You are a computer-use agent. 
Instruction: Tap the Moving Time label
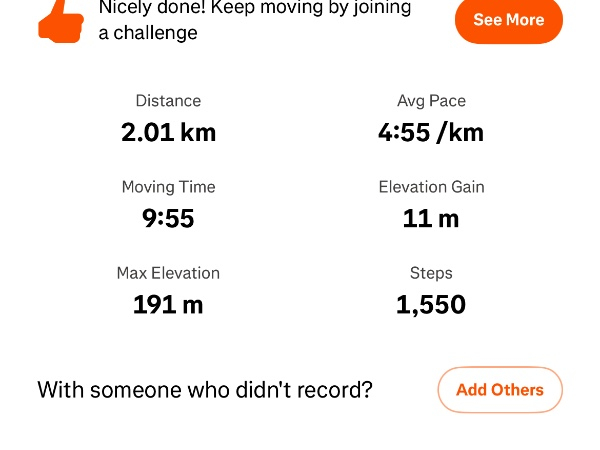(168, 187)
